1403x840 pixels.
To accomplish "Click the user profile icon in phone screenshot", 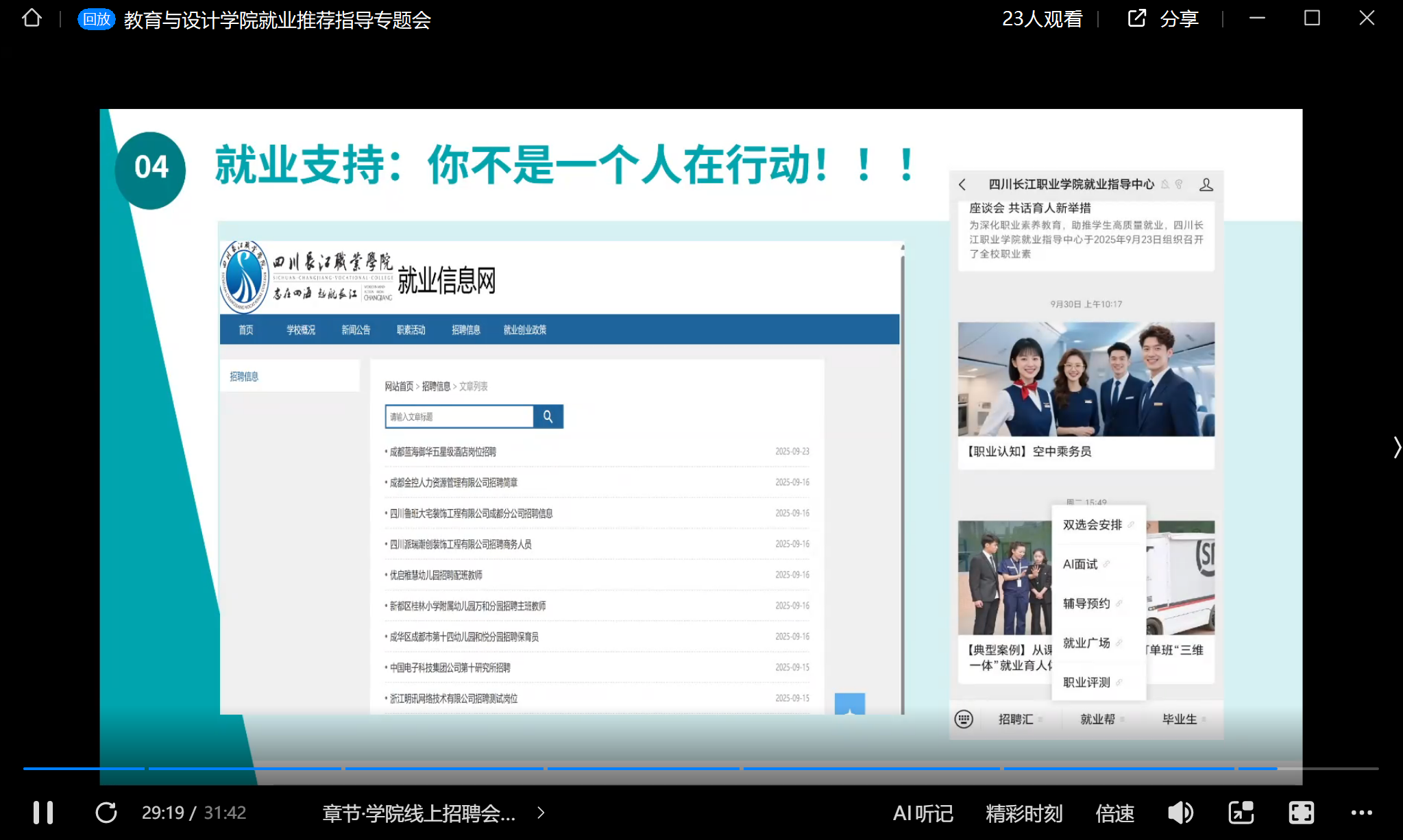I will coord(1206,184).
